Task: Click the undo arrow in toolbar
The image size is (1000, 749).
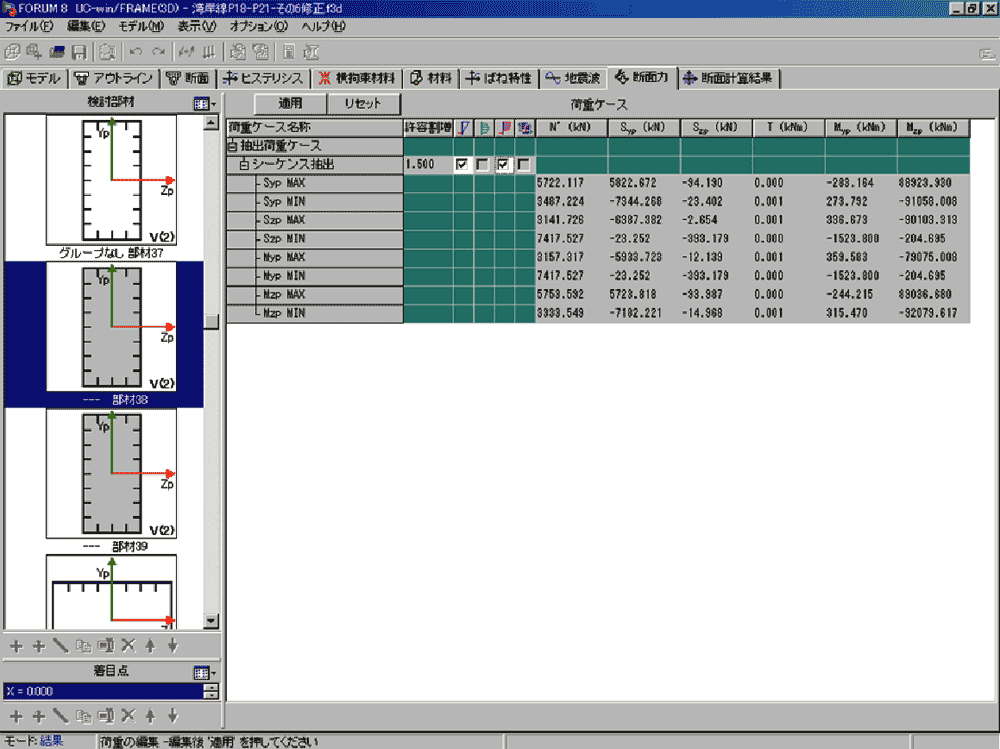Action: pos(135,52)
